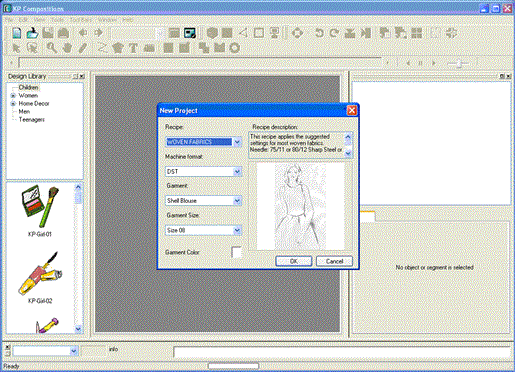
Task: Select the hand pan tool
Action: tap(67, 48)
